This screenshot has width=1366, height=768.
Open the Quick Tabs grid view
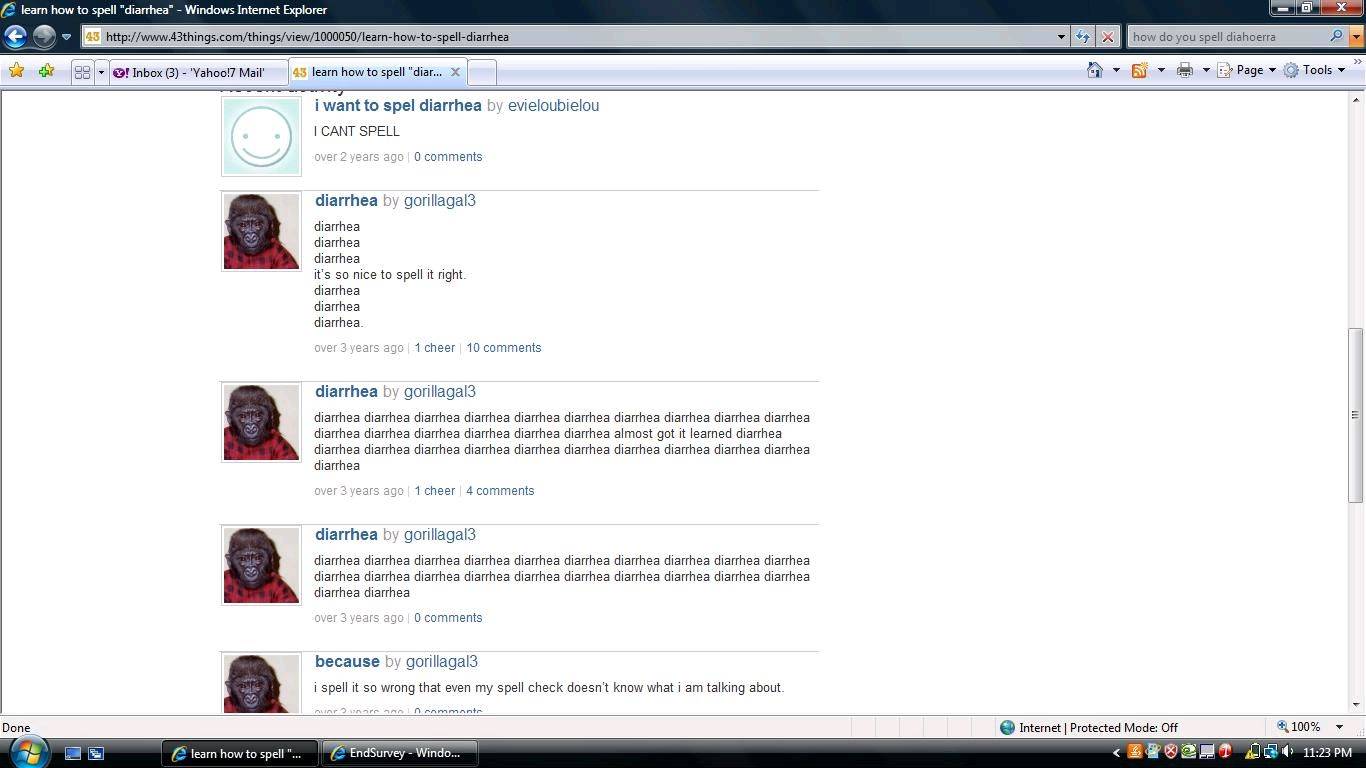click(x=82, y=72)
